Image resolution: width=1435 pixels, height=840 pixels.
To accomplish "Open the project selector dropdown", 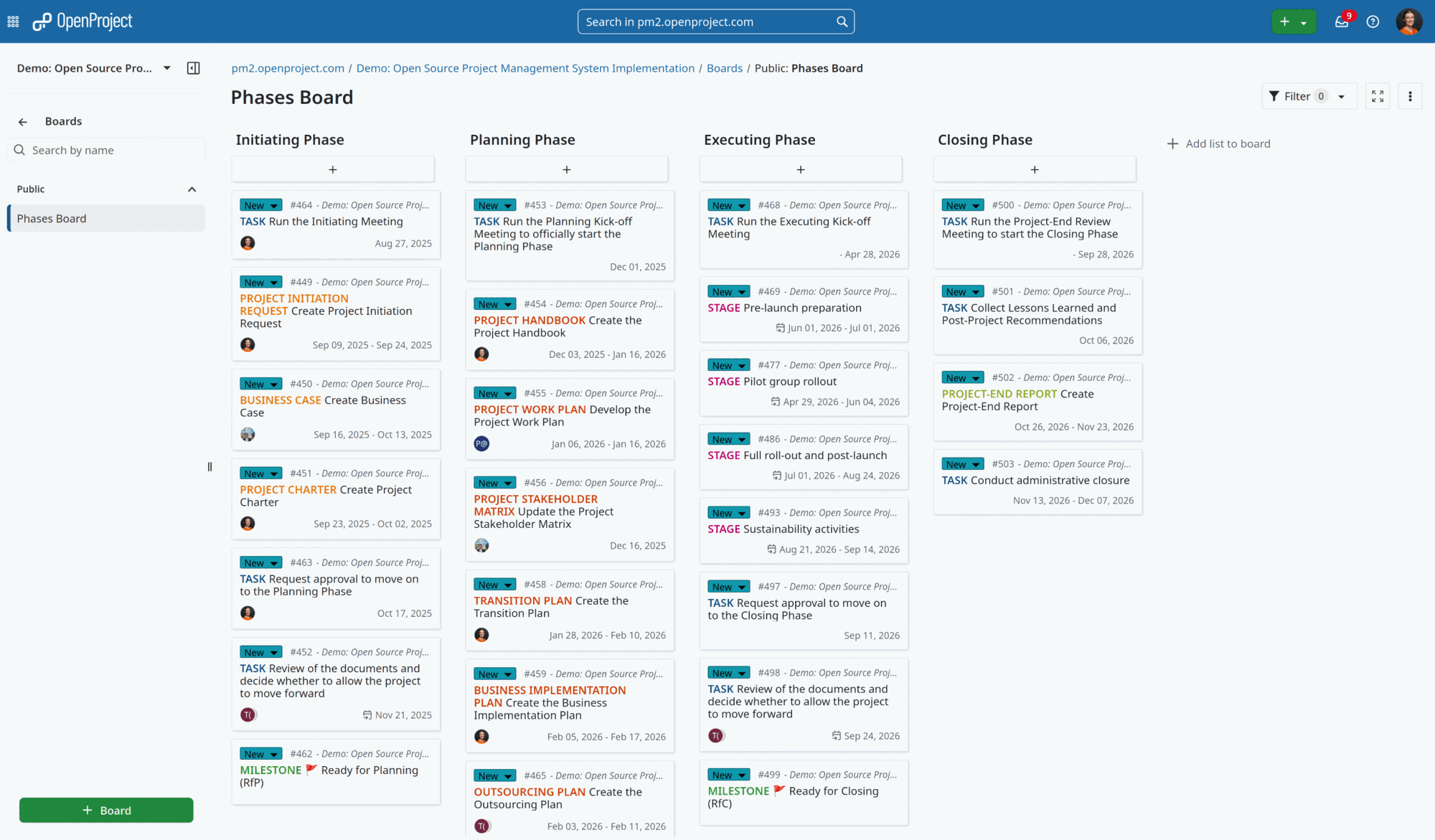I will tap(166, 68).
